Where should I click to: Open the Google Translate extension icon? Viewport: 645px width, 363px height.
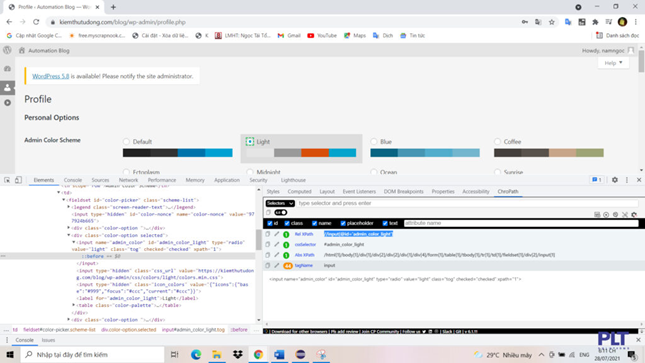tap(568, 22)
